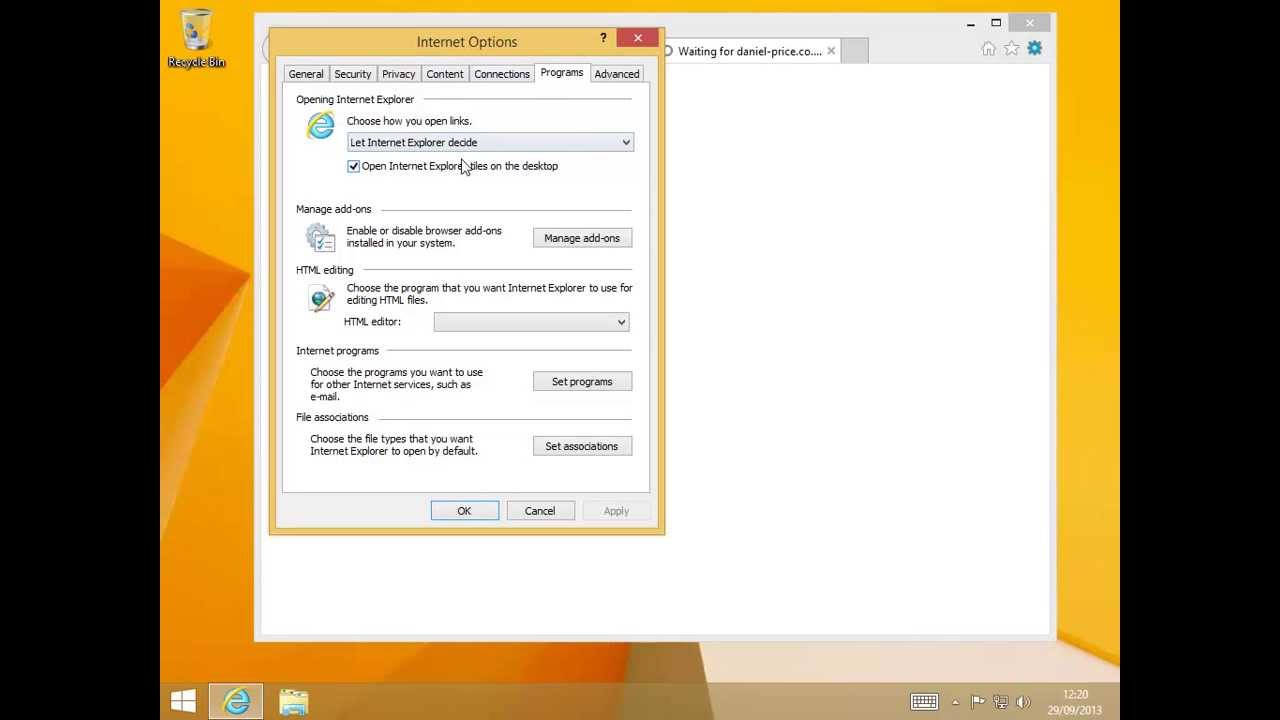The image size is (1280, 720).
Task: Switch to the Advanced tab
Action: (617, 74)
